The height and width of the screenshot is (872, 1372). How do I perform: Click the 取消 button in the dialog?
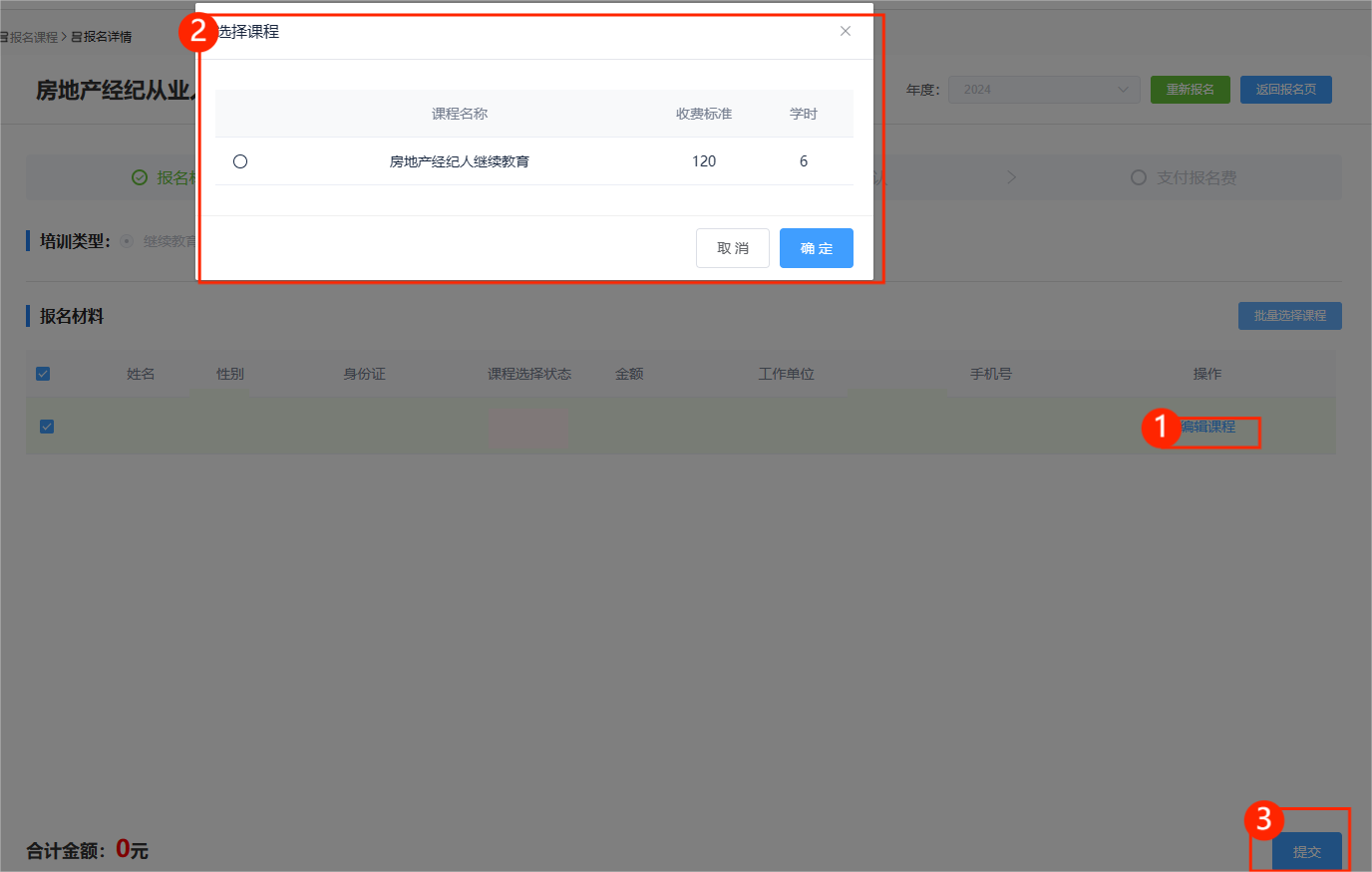coord(732,248)
